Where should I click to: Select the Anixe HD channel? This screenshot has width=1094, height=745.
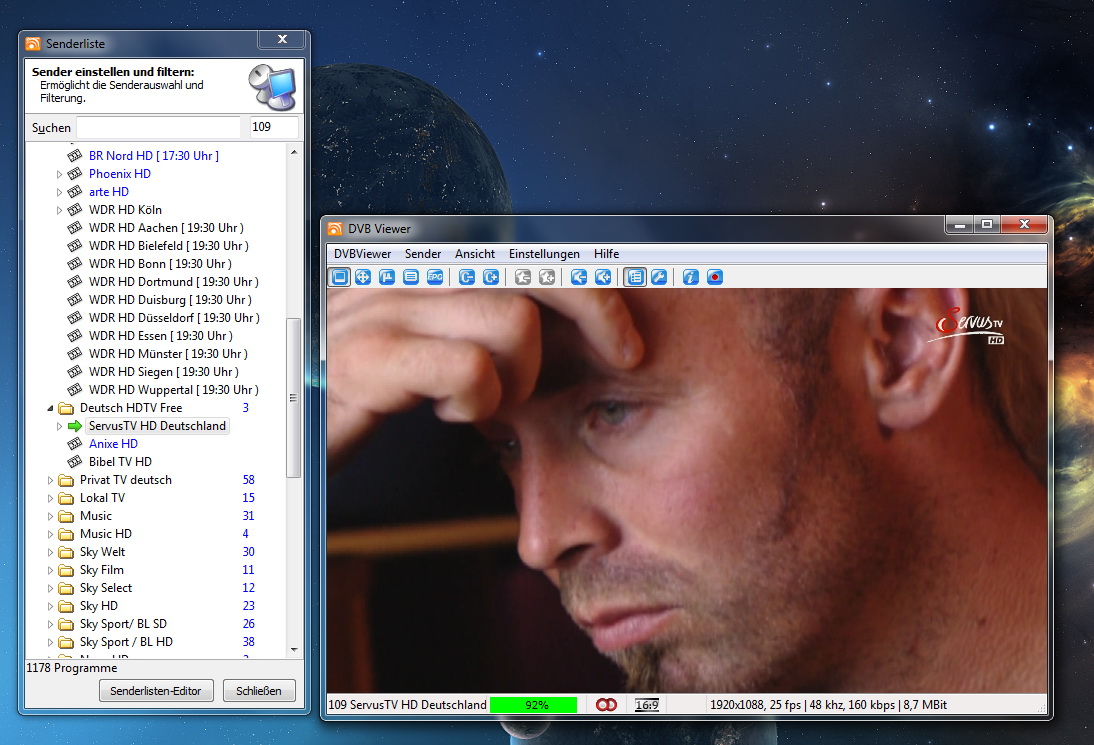click(113, 444)
